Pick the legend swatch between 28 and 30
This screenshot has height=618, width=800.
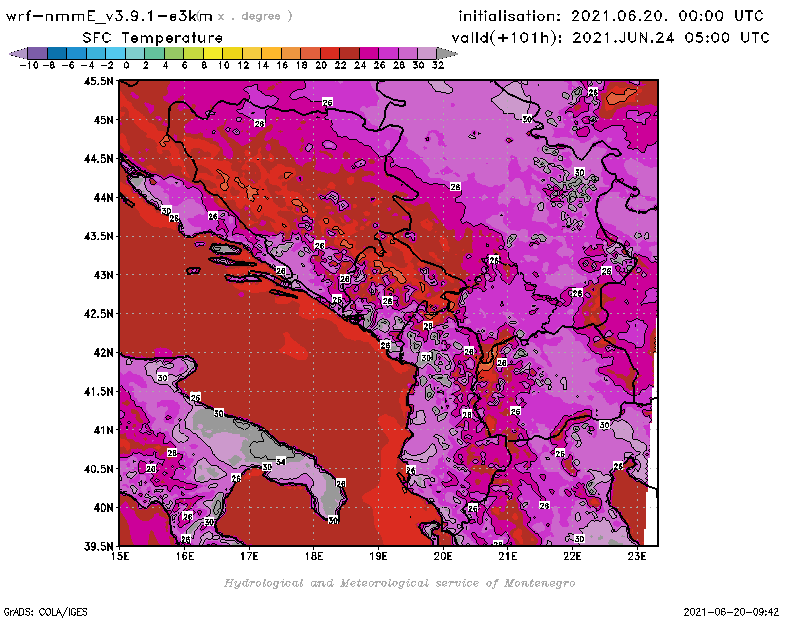[x=408, y=53]
